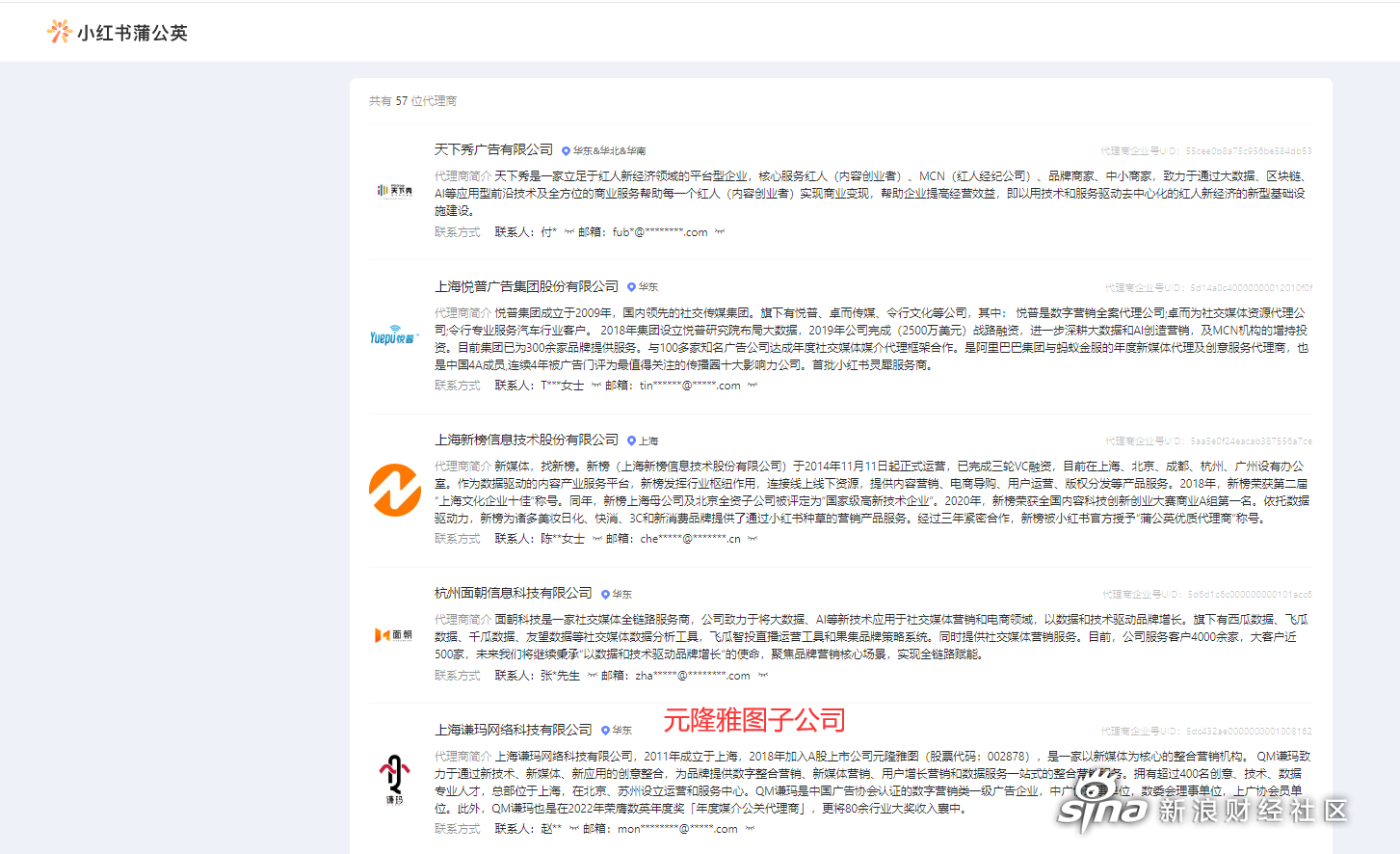Click 邮箱 tin******@*****.com text
The image size is (1400, 854).
673,386
